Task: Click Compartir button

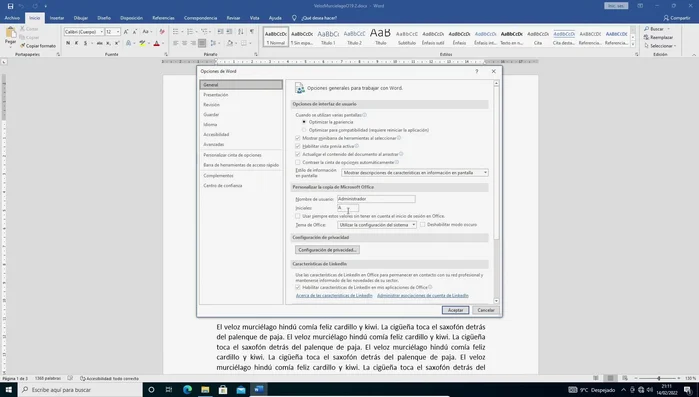Action: (x=677, y=18)
